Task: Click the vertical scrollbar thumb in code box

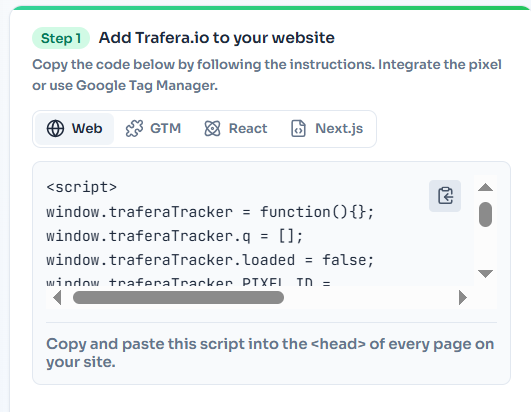Action: 485,214
